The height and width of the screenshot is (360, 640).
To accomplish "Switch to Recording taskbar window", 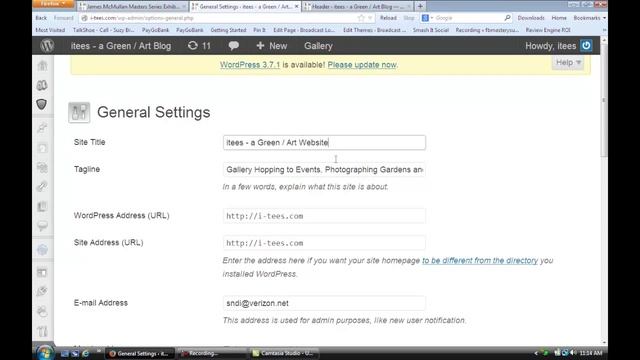I will click(x=212, y=353).
